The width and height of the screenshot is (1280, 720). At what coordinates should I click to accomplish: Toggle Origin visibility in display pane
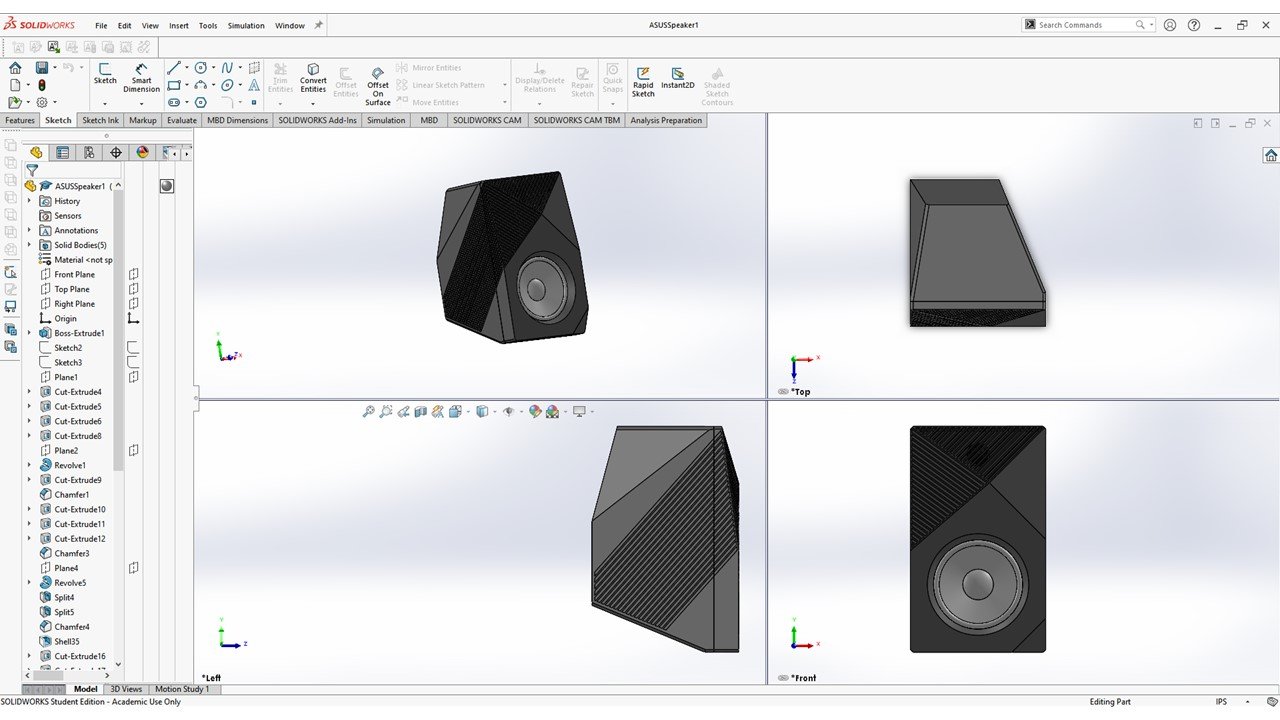pos(133,319)
